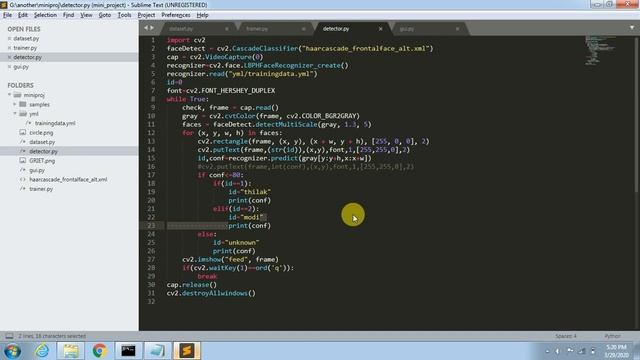Close detector.py in Open Files list
The image size is (640, 360).
[9, 57]
